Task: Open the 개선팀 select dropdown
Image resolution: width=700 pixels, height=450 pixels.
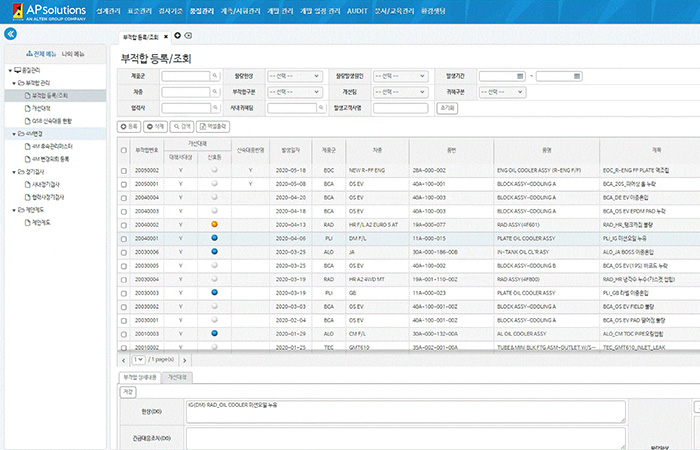Action: [x=400, y=92]
